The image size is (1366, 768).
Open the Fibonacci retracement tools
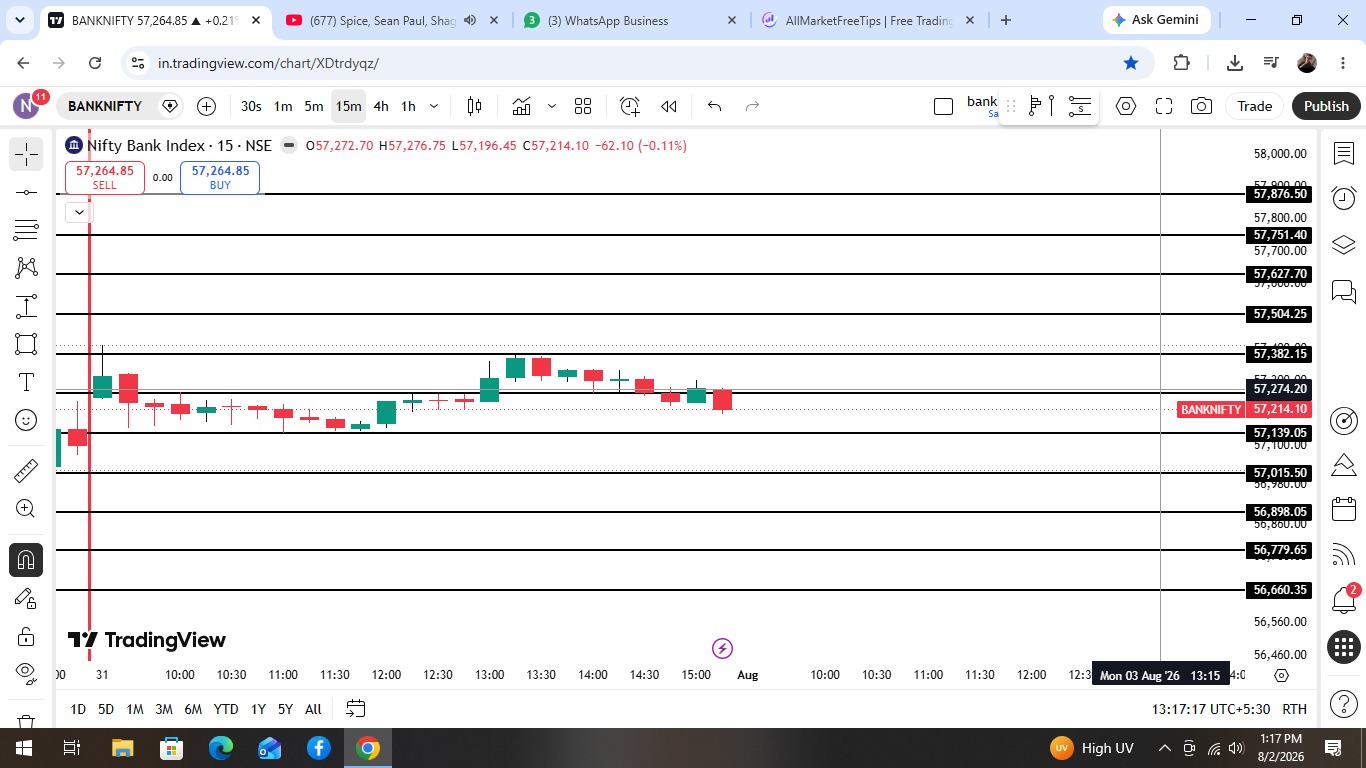[26, 230]
